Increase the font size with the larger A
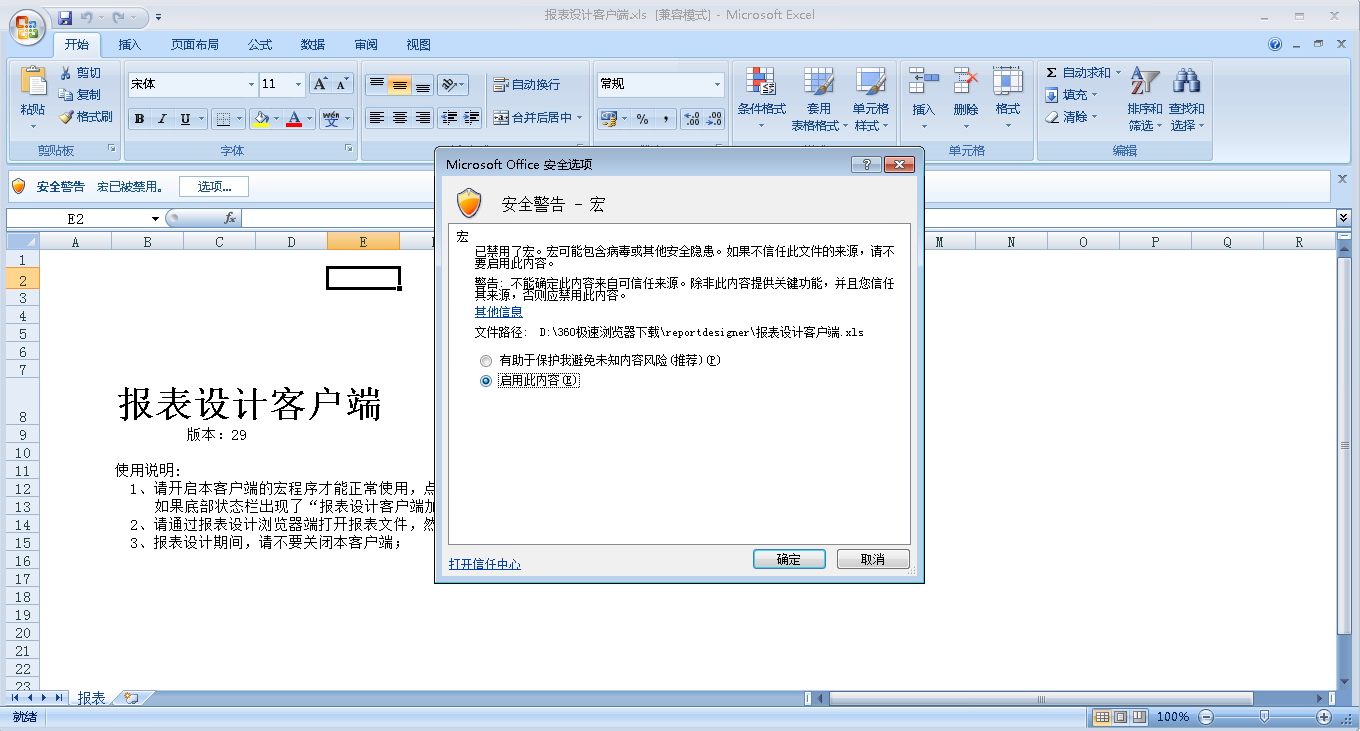 pyautogui.click(x=320, y=84)
